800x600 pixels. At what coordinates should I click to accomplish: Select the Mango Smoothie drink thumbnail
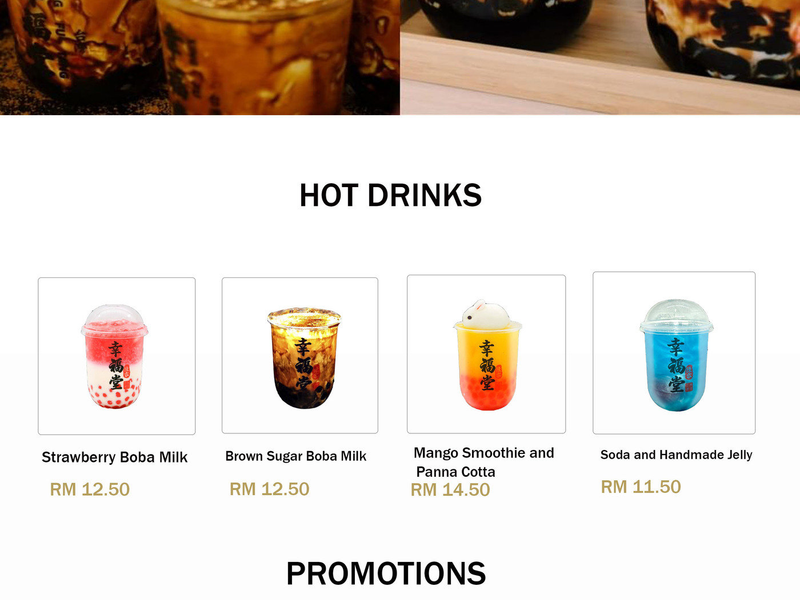(x=486, y=354)
